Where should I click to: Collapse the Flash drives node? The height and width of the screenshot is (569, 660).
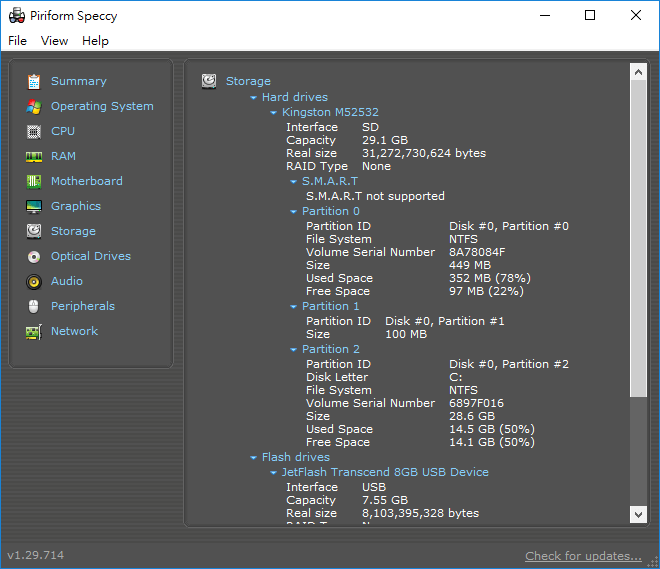254,458
